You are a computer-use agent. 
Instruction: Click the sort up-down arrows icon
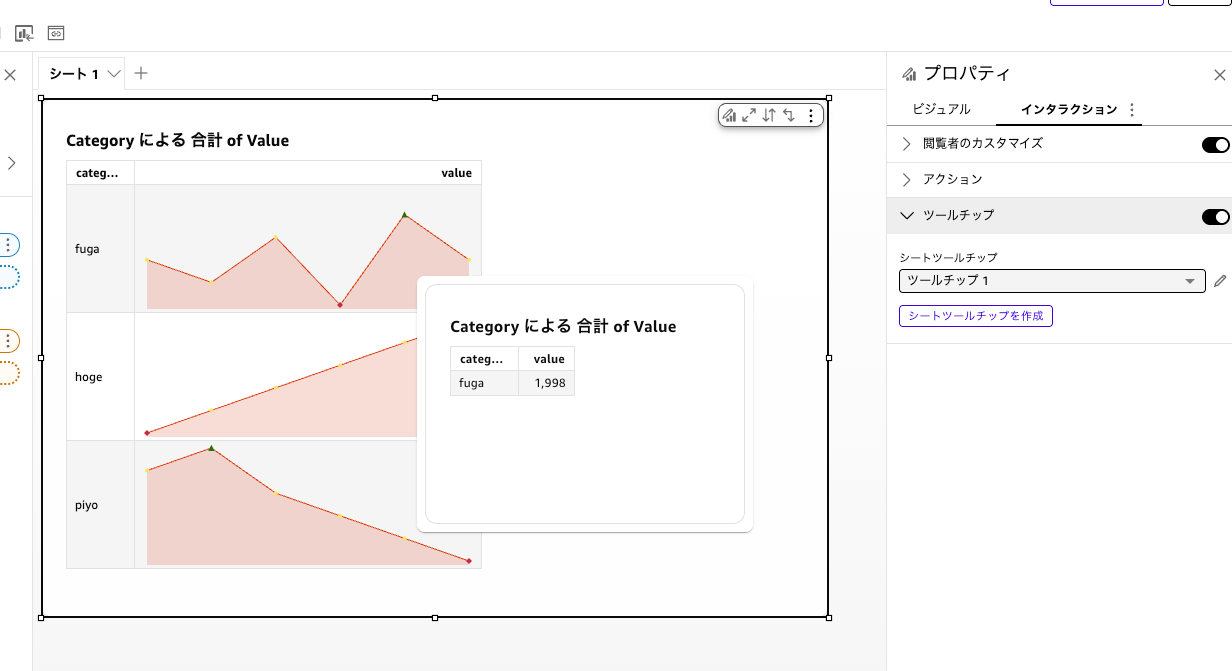point(769,115)
